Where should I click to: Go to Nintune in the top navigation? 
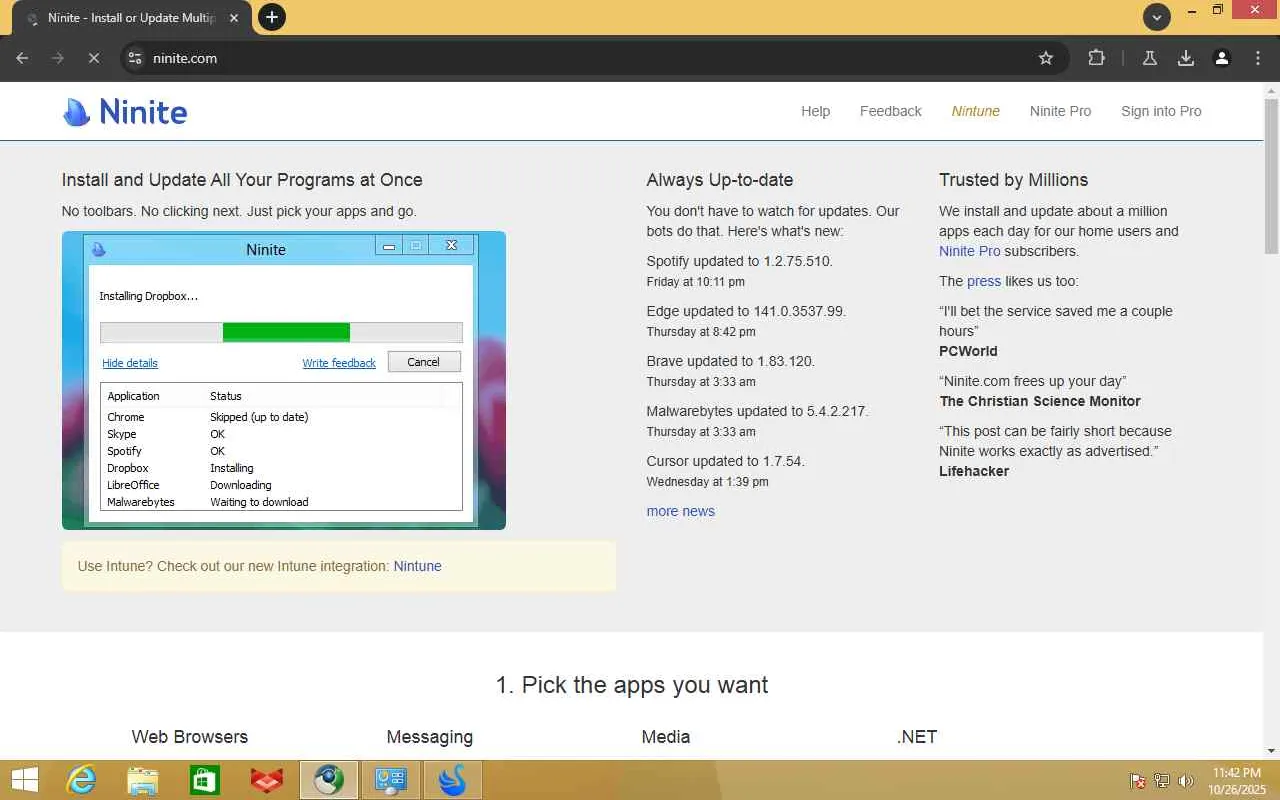[975, 111]
